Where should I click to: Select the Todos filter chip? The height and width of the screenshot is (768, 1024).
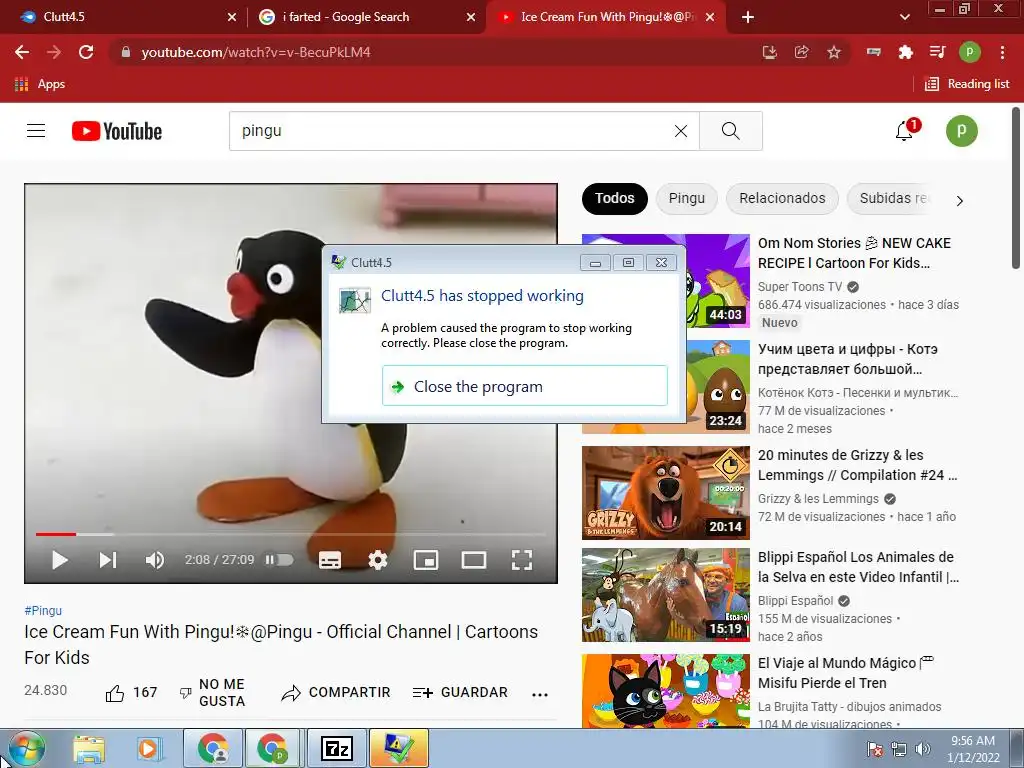point(615,199)
